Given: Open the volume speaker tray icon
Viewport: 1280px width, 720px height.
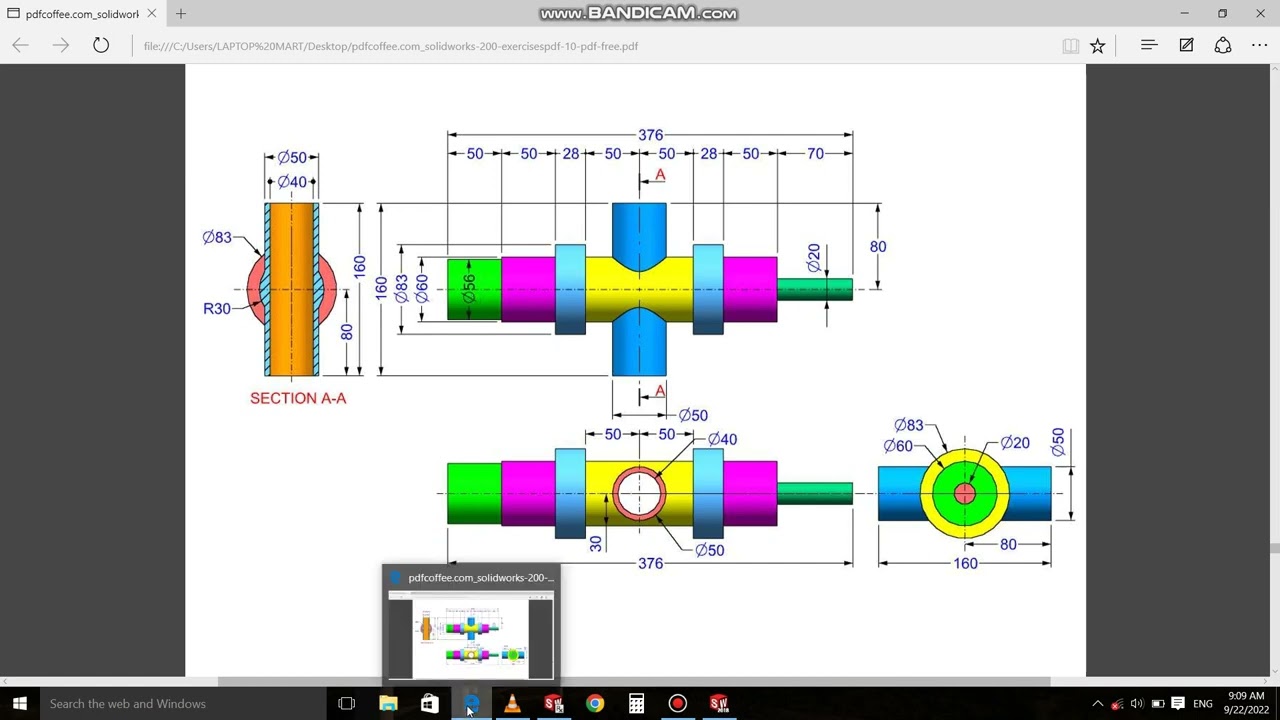Looking at the screenshot, I should [x=1137, y=704].
